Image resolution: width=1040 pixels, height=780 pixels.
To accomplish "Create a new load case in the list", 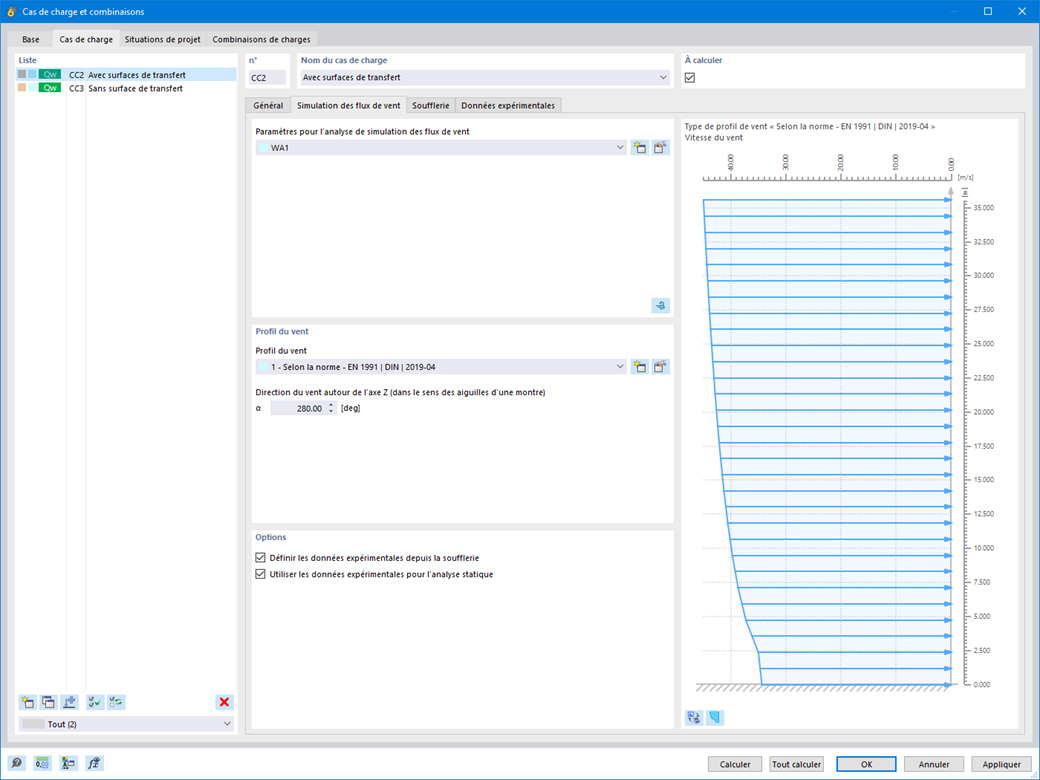I will coord(27,702).
